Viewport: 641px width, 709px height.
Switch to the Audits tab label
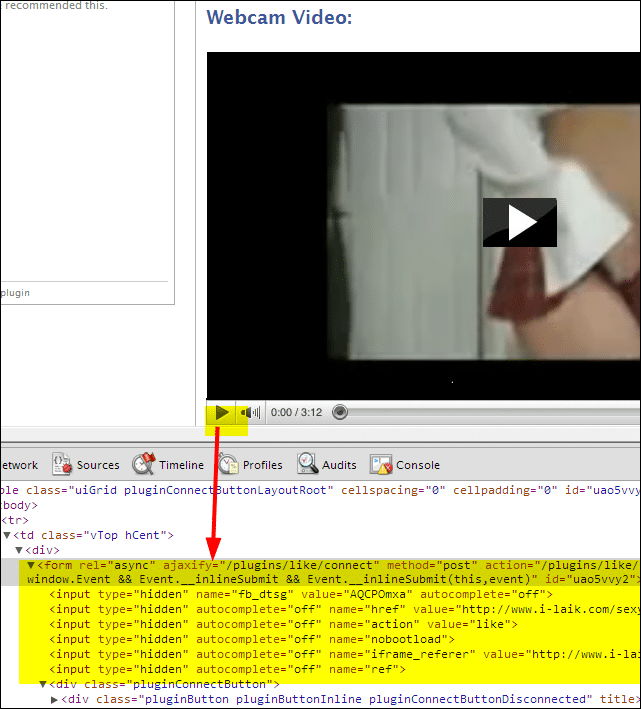click(x=339, y=465)
